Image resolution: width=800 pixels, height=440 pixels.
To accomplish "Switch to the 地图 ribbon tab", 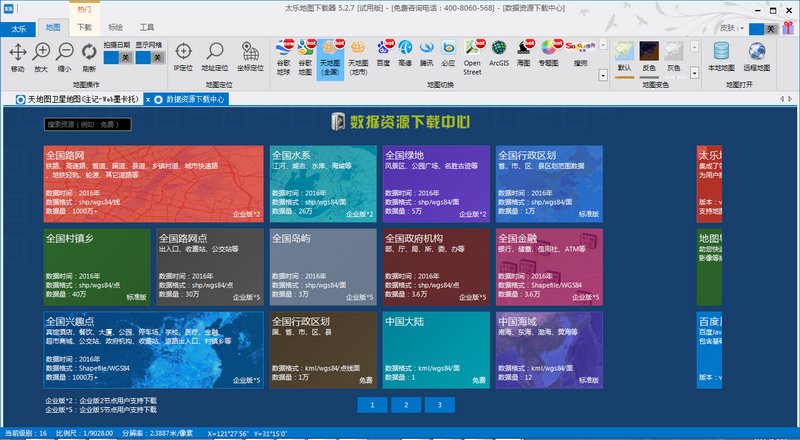I will pos(53,28).
